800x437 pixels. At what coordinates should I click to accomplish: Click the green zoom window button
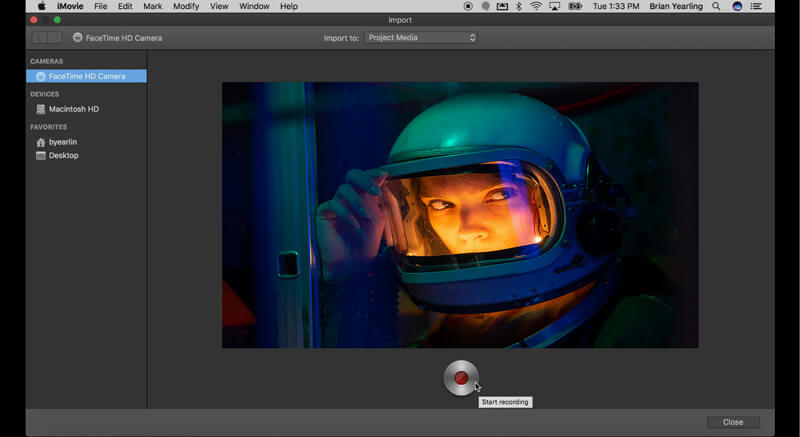(57, 20)
